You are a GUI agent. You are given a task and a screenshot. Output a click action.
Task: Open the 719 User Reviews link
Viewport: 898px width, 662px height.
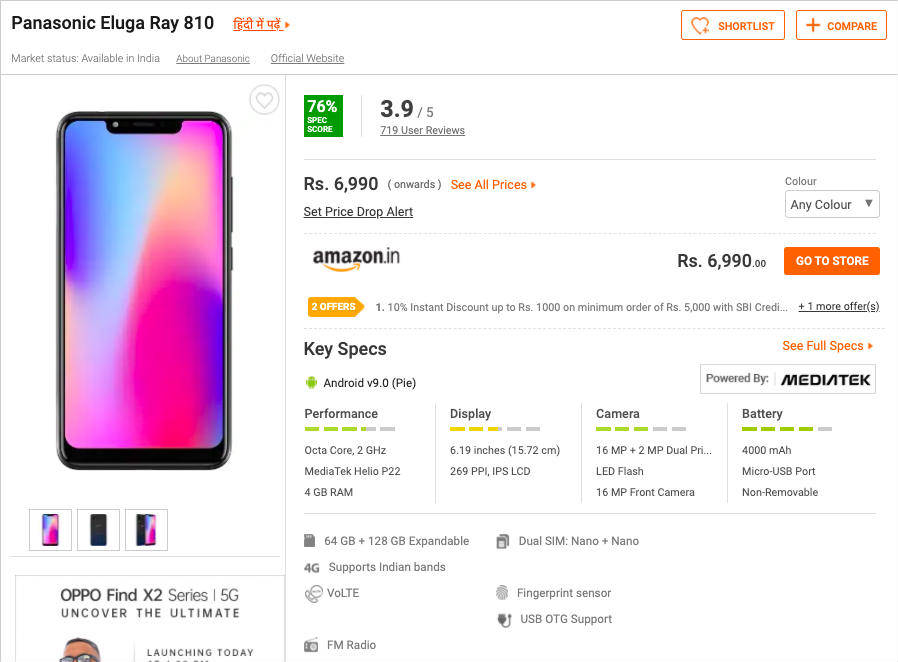[x=422, y=131]
